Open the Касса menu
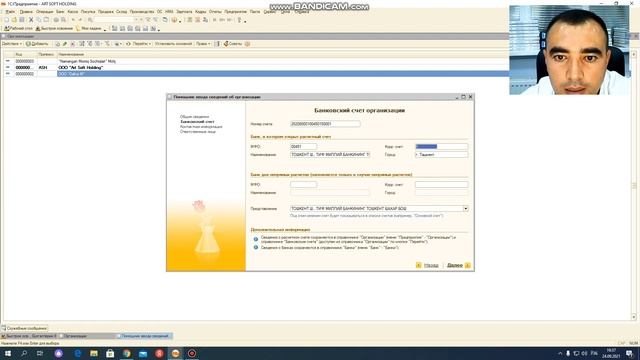Viewport: 640px width, 360px height. coord(73,12)
